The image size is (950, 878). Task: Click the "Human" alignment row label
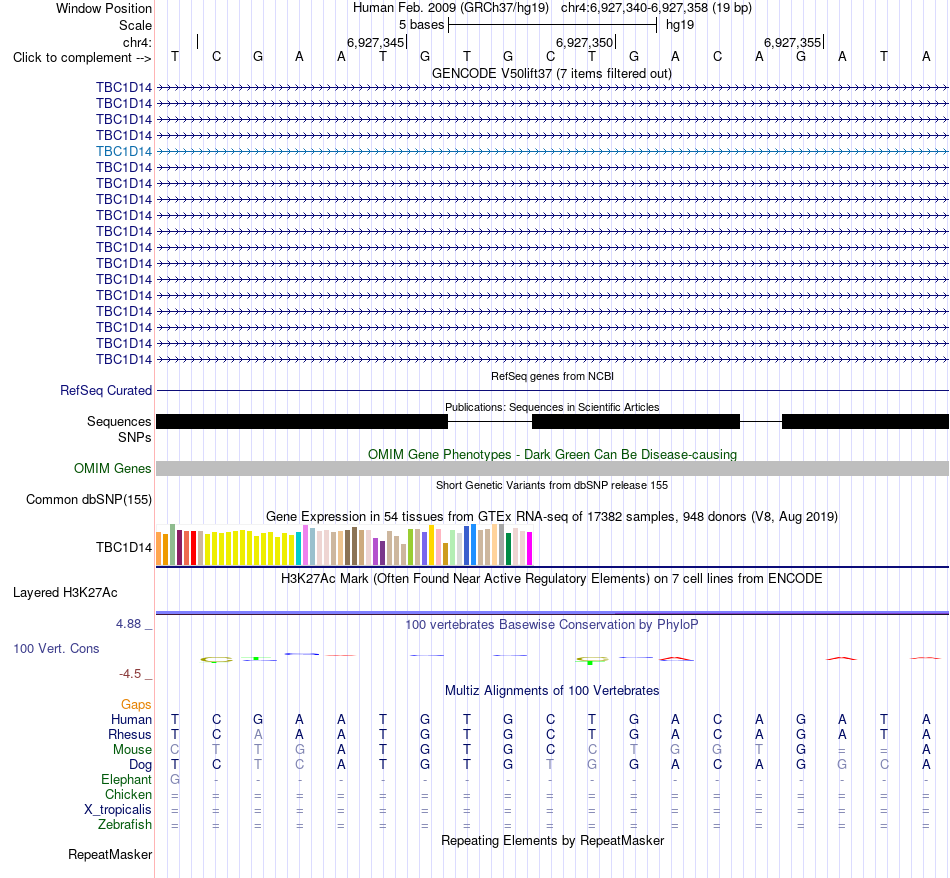pos(131,719)
